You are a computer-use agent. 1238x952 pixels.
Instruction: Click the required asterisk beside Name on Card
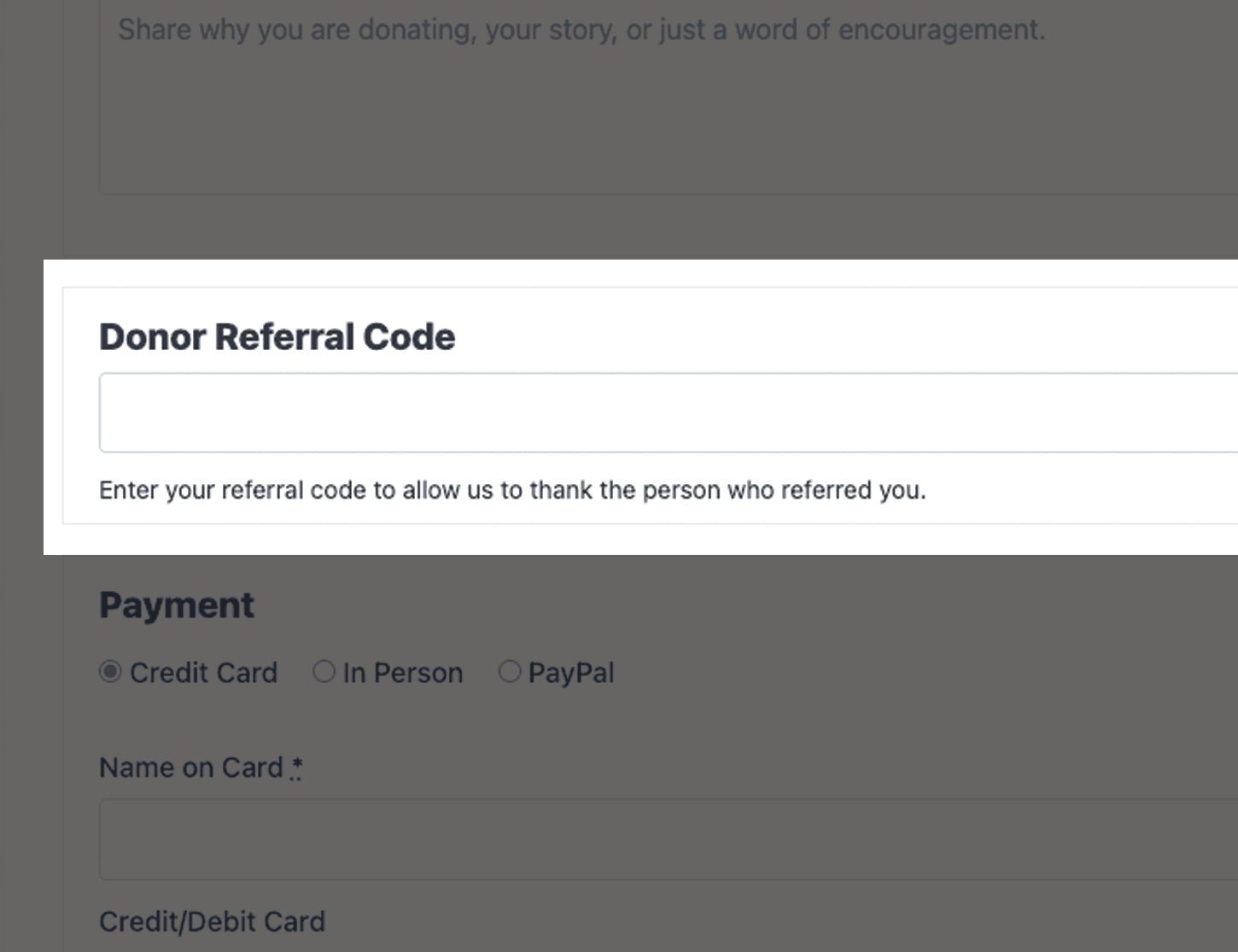coord(295,768)
